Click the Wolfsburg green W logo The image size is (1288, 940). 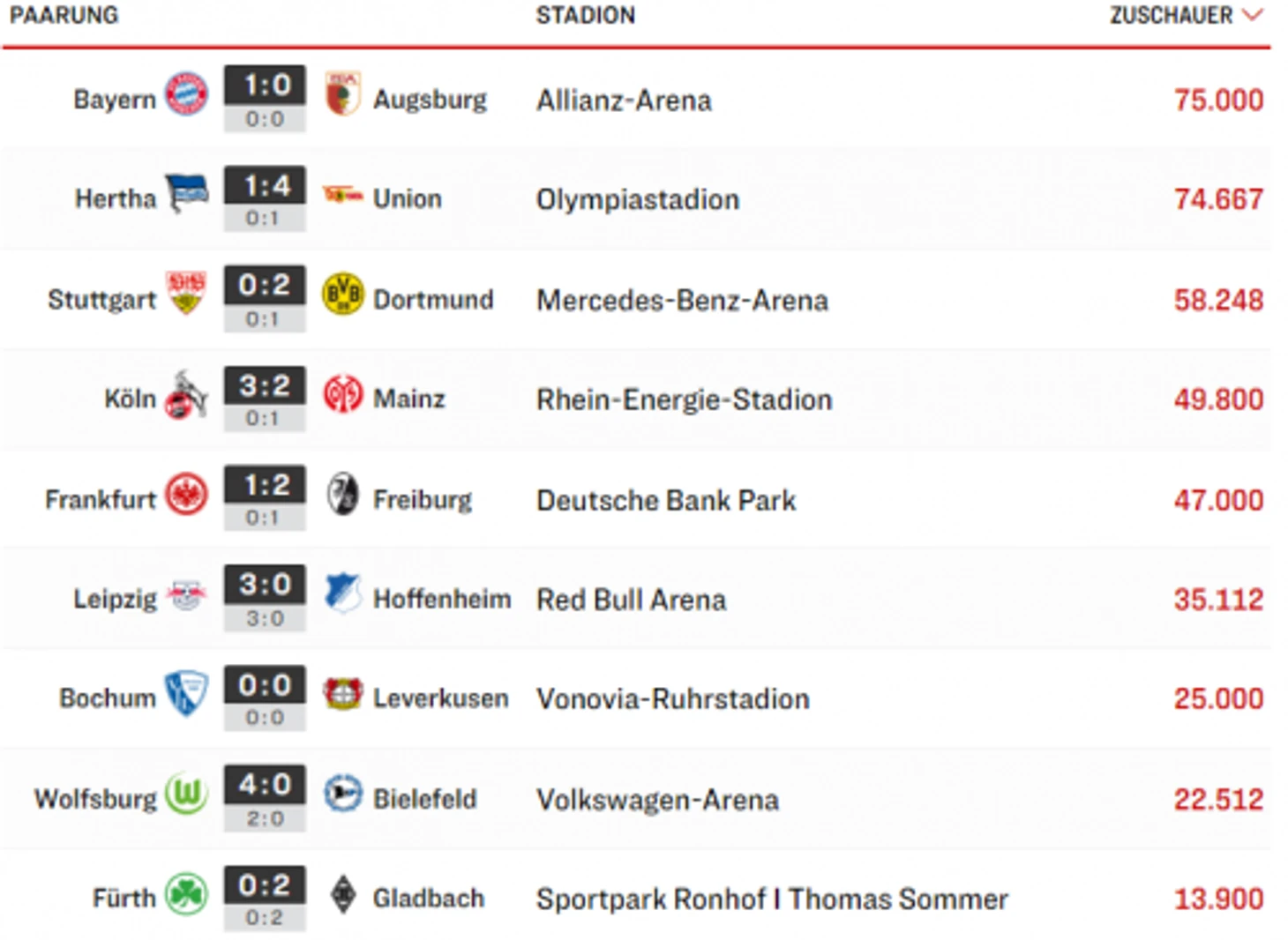tap(186, 794)
